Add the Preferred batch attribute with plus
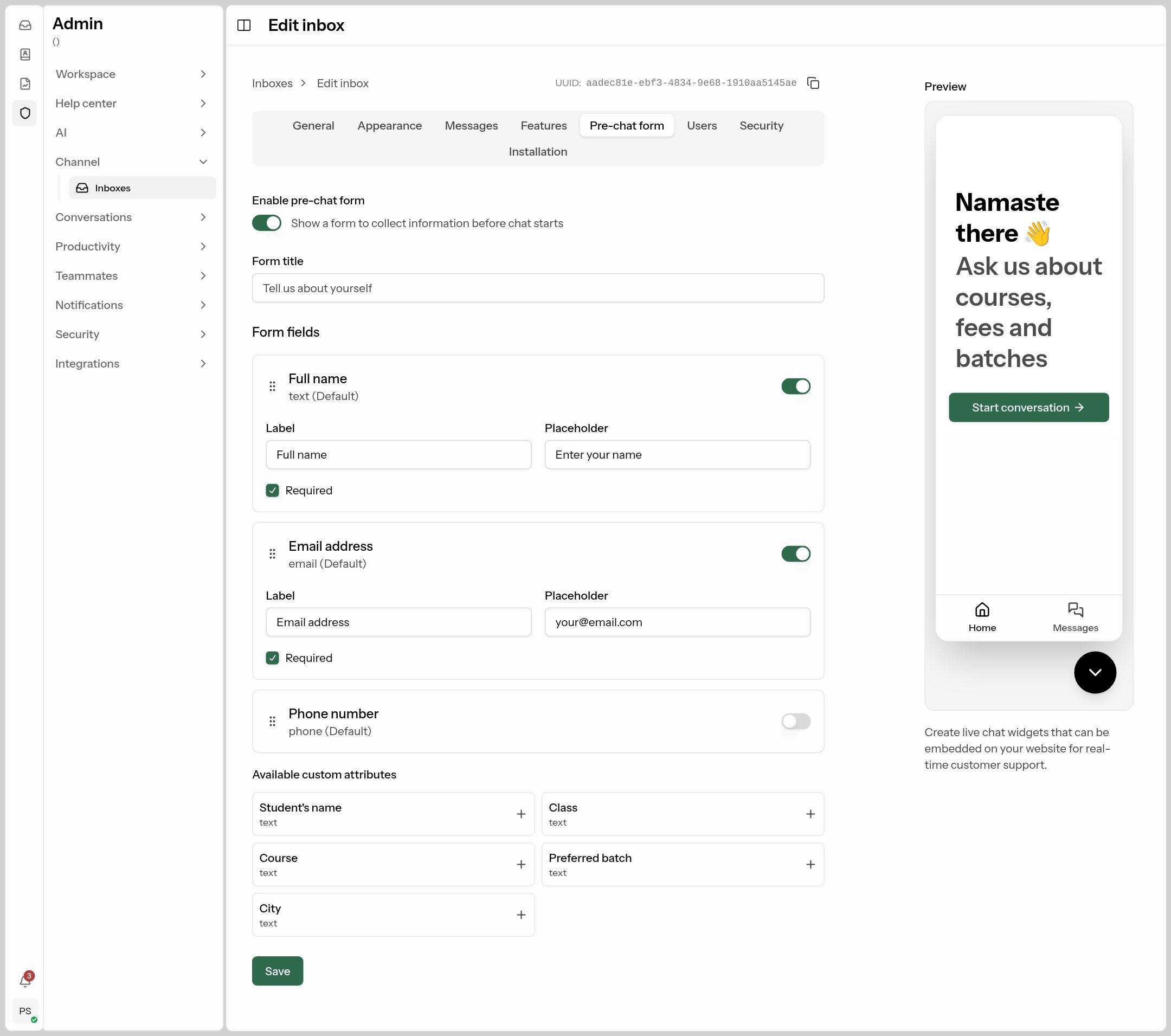1171x1036 pixels. pos(810,865)
